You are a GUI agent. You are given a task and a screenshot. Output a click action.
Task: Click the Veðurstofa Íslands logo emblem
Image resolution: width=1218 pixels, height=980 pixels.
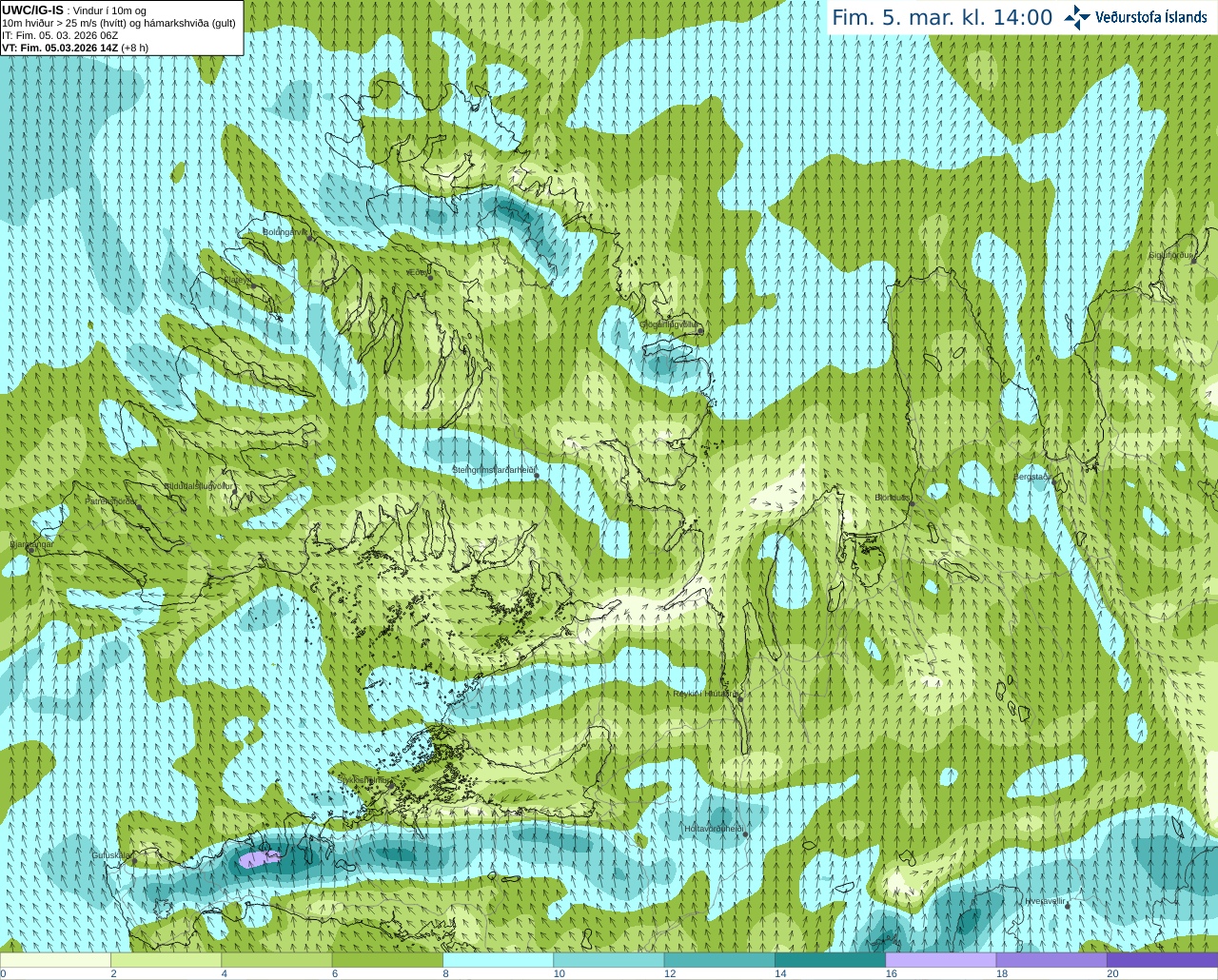click(x=1077, y=17)
